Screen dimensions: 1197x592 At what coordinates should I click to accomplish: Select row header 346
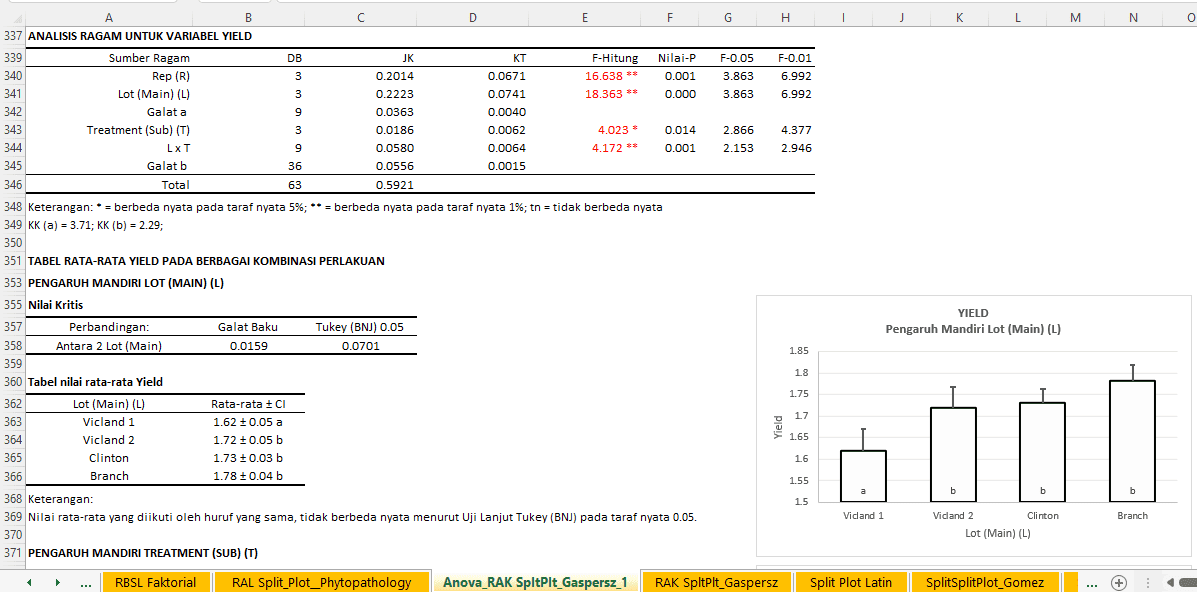[12, 184]
